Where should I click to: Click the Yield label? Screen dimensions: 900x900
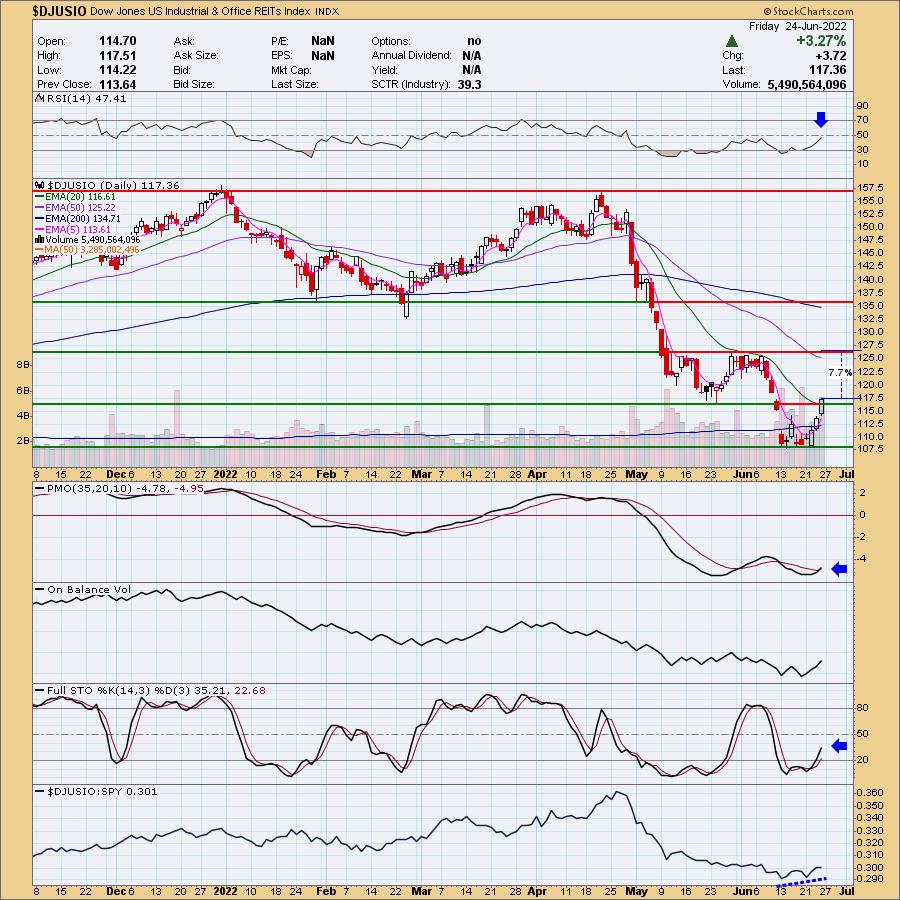click(384, 70)
